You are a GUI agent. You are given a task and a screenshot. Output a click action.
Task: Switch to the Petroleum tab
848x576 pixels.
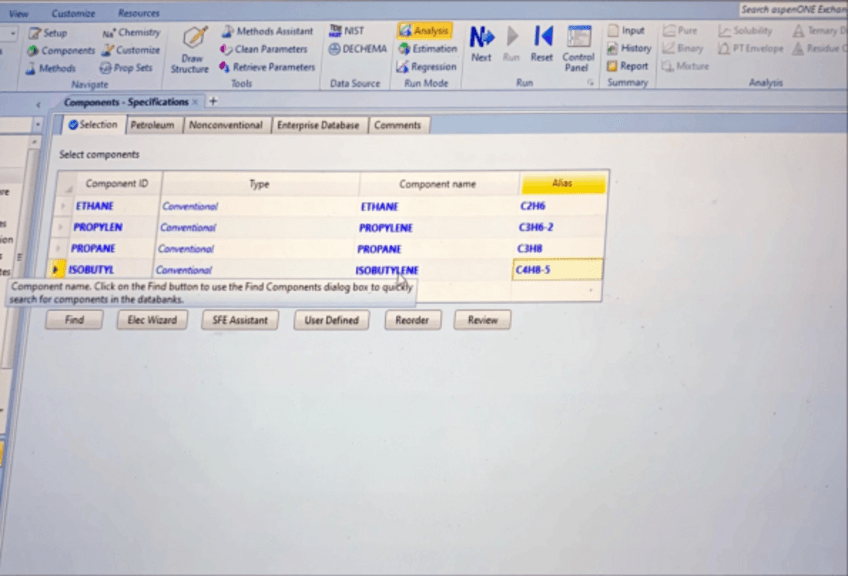click(153, 125)
